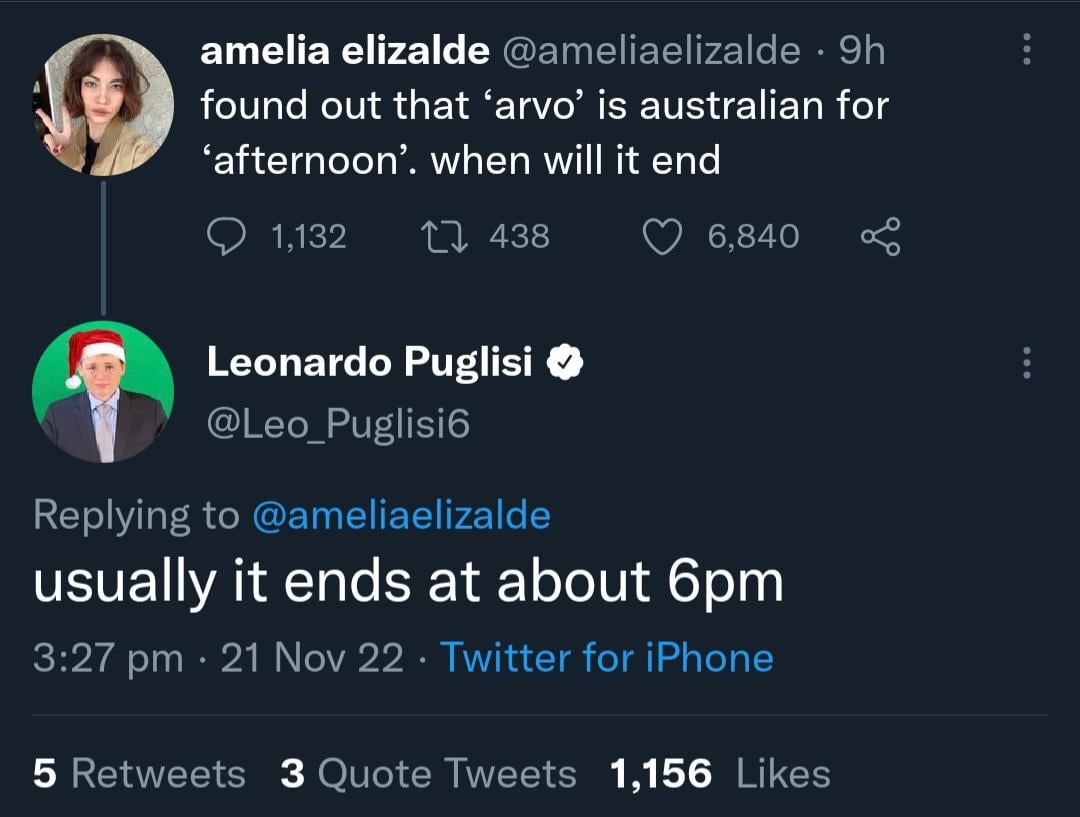Viewport: 1080px width, 817px height.
Task: Click the @Leo_Puglisi6 handle
Action: [x=337, y=425]
